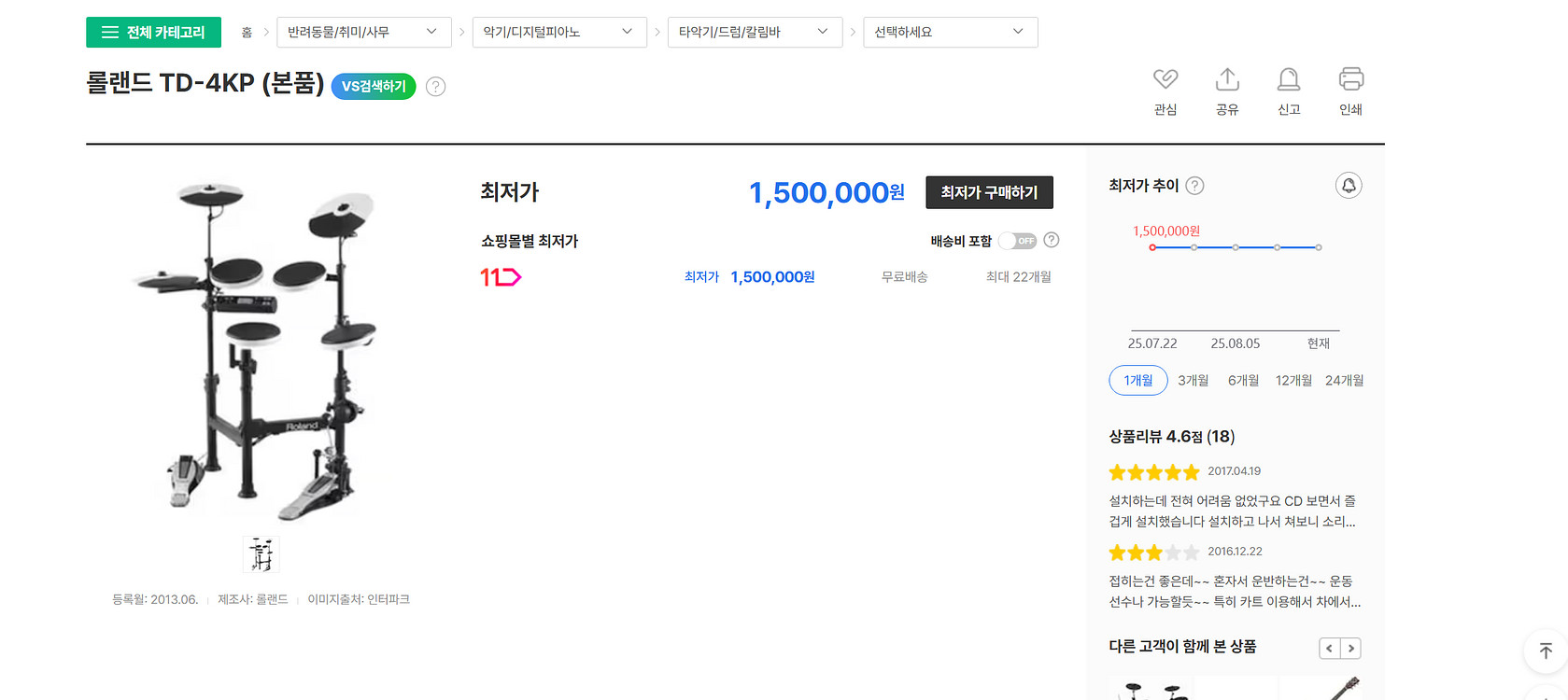1568x700 pixels.
Task: Open help icon next to VS검색하기
Action: 435,87
